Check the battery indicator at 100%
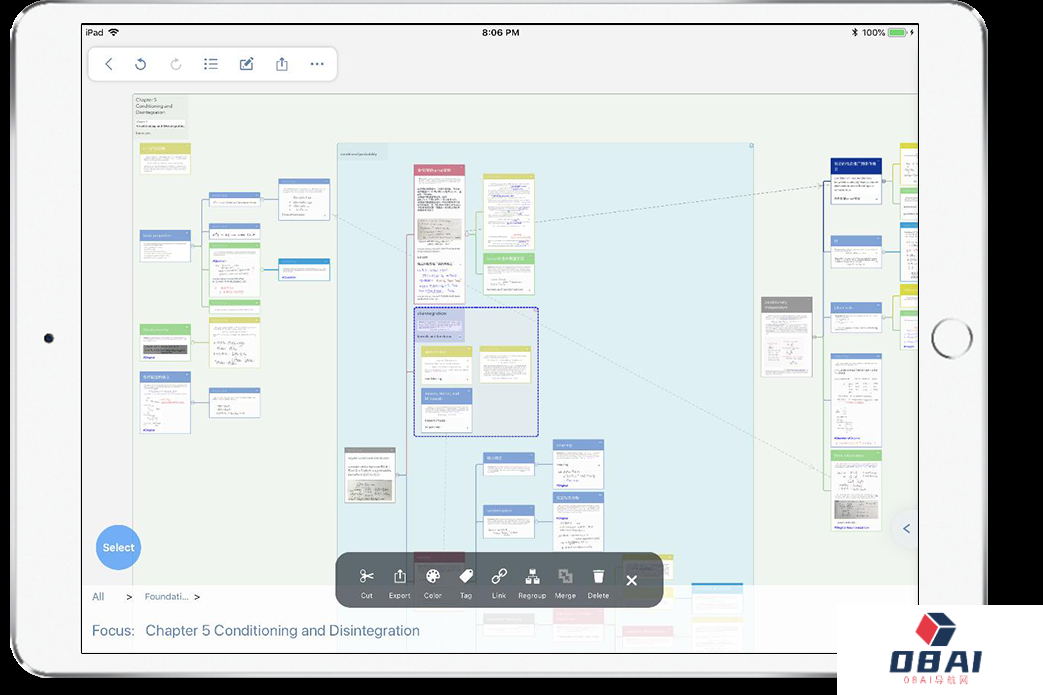The width and height of the screenshot is (1043, 695). (x=897, y=32)
